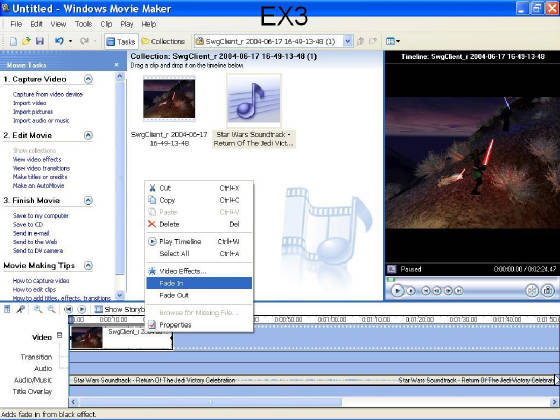Viewport: 560px width, 420px height.
Task: Click Send in e-mail link
Action: (31, 233)
